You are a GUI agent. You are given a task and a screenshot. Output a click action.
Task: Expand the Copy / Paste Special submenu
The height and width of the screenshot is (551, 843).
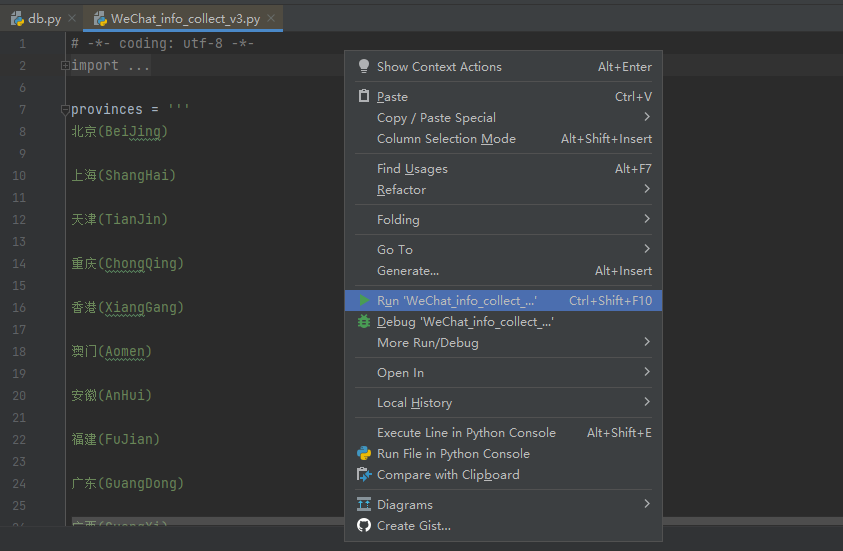tap(647, 118)
